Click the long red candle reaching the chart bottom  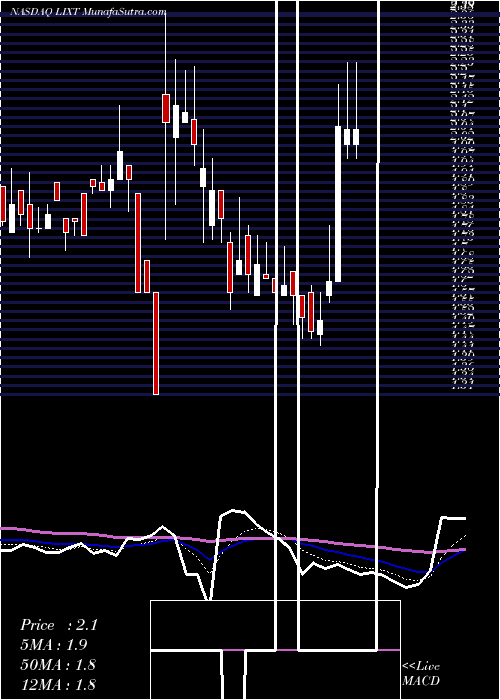(x=156, y=343)
